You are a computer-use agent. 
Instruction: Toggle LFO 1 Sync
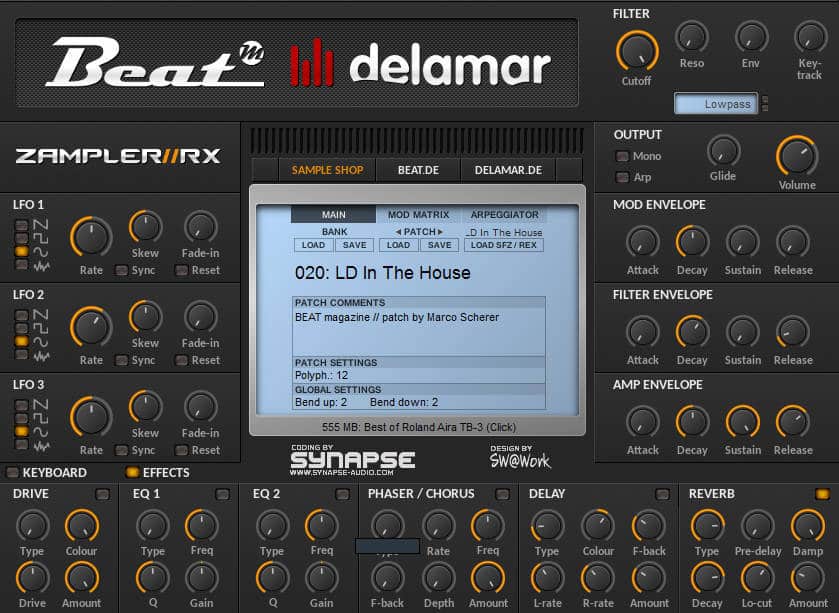(x=121, y=270)
